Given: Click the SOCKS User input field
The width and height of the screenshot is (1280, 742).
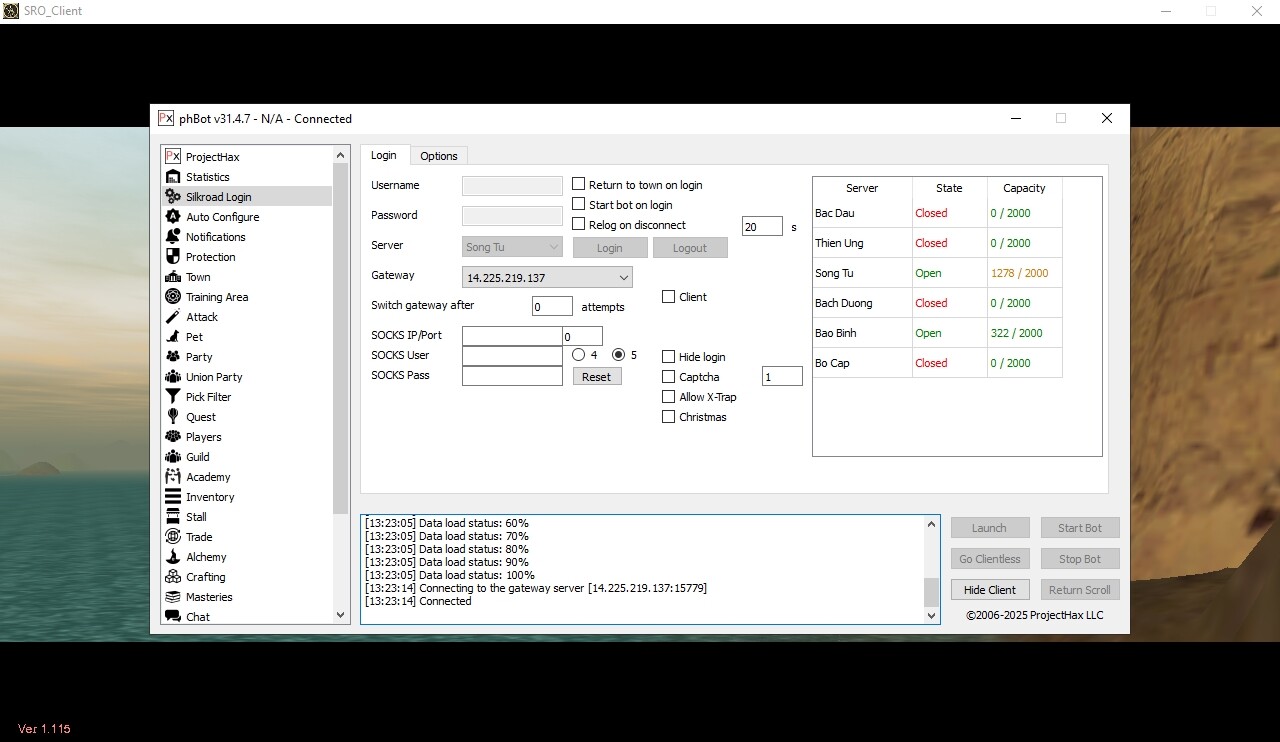Looking at the screenshot, I should 512,356.
